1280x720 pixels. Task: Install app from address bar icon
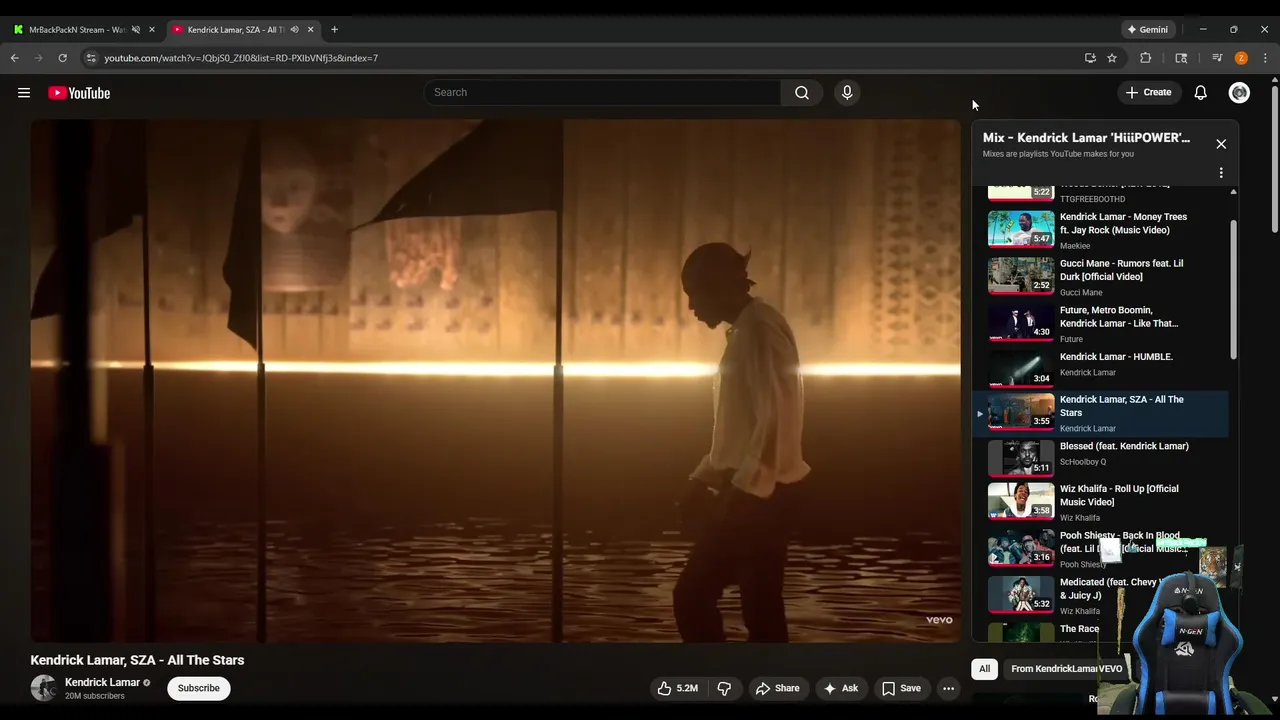click(1090, 58)
